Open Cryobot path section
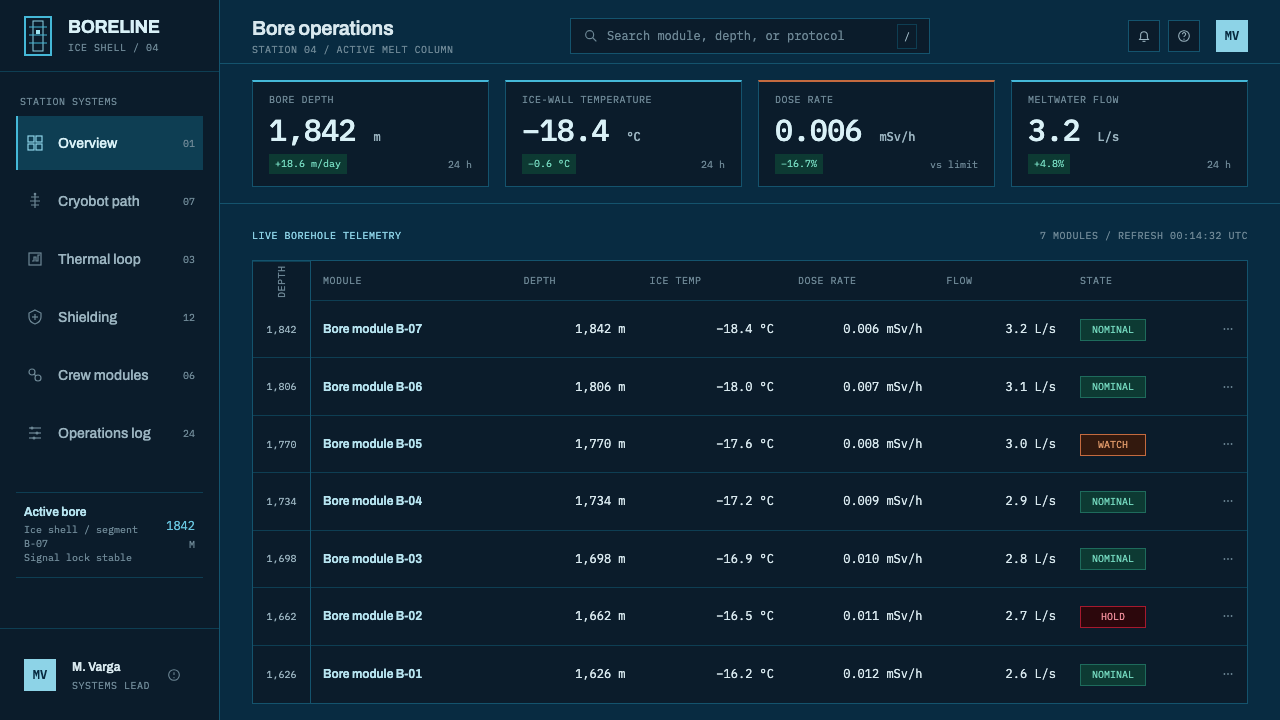Viewport: 1280px width, 720px height. click(x=110, y=201)
